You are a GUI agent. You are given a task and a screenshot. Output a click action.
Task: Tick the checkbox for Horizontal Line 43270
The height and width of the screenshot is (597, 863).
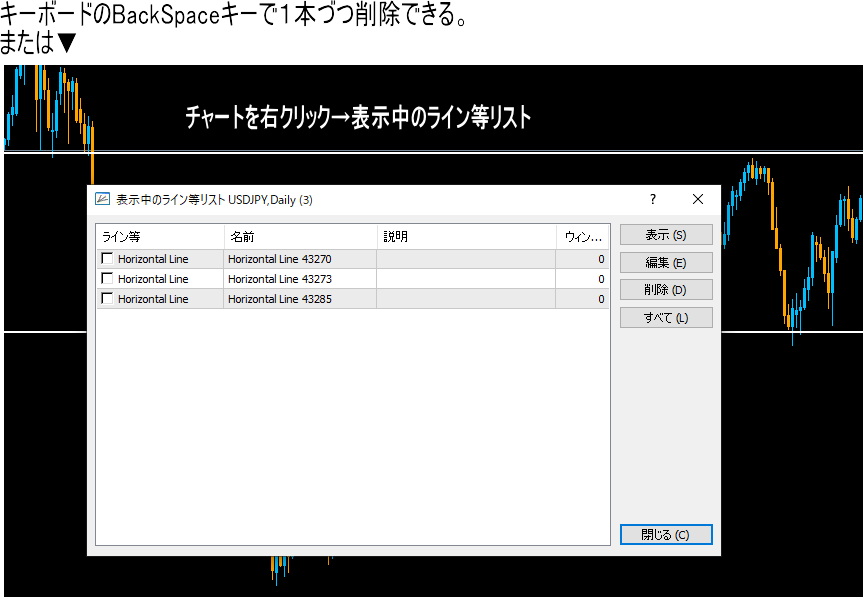(x=107, y=259)
